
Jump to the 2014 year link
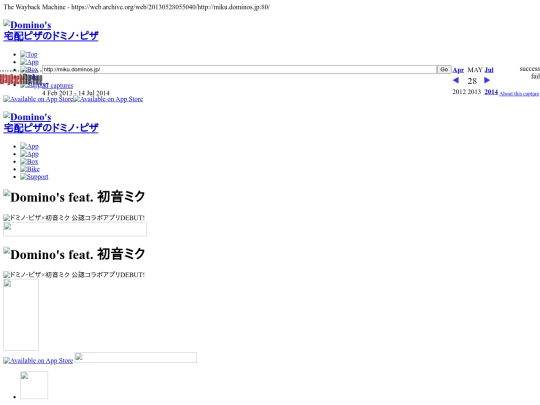click(x=491, y=92)
